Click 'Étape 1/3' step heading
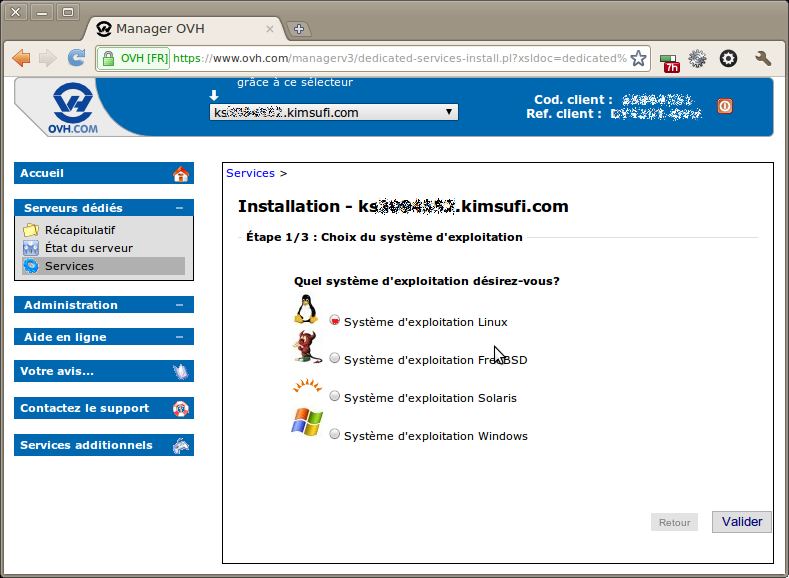The height and width of the screenshot is (578, 789). [x=384, y=237]
